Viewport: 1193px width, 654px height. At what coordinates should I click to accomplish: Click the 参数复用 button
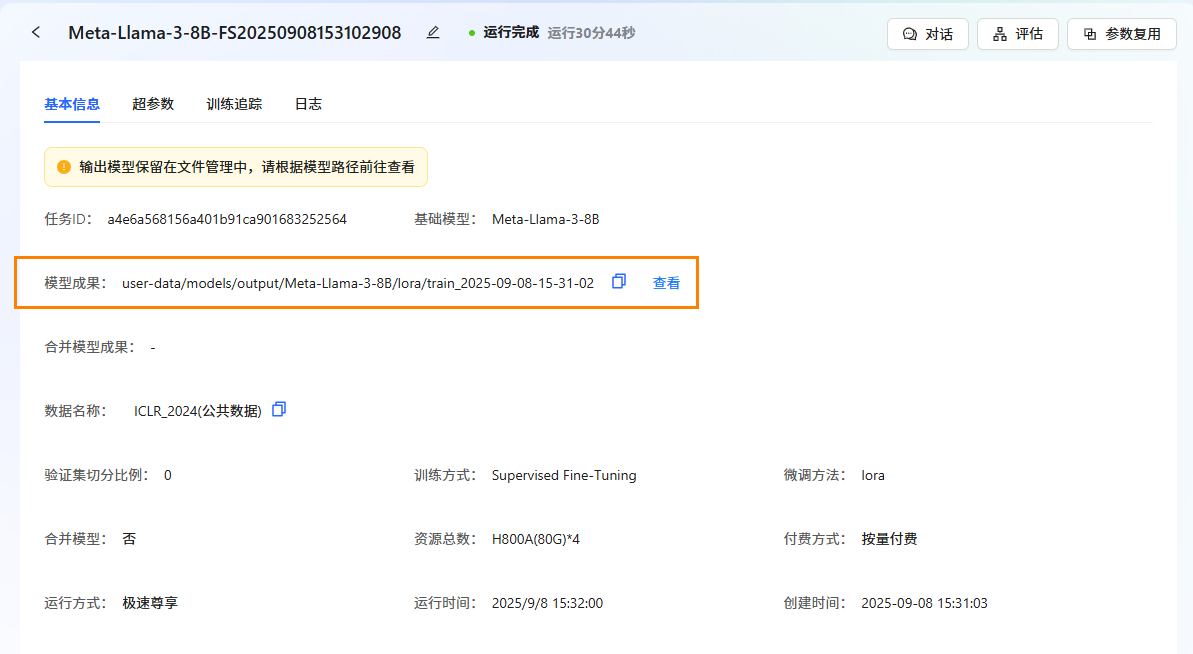[x=1122, y=34]
